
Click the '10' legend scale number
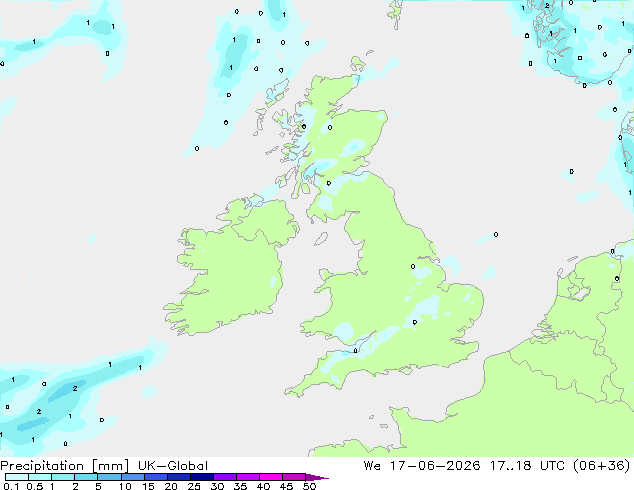(125, 486)
